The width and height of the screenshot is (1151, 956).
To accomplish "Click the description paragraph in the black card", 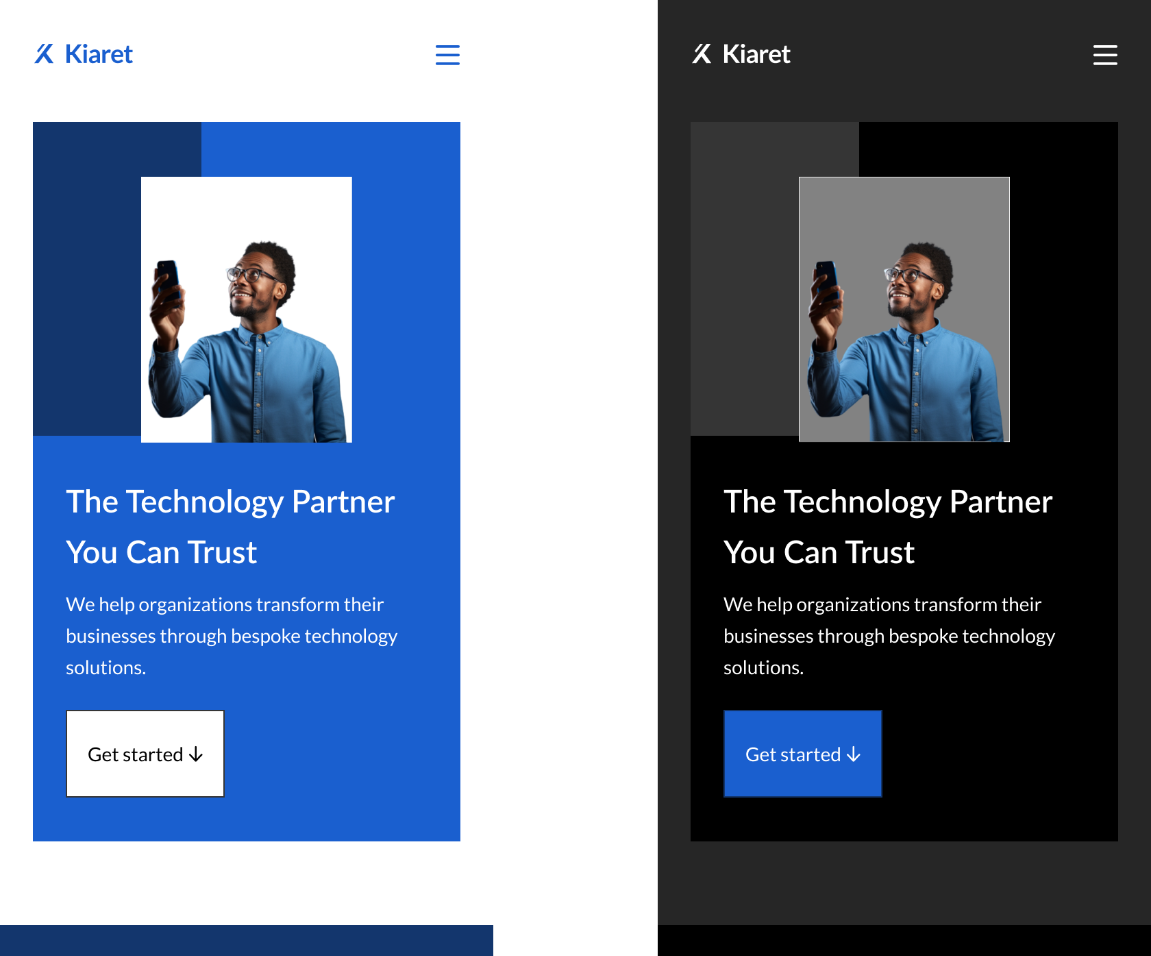I will click(x=890, y=636).
